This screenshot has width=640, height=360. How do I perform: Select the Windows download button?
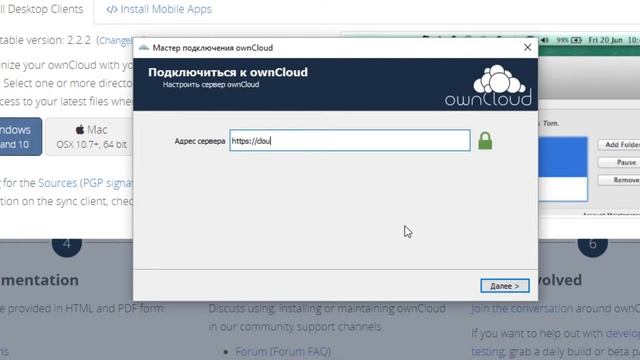click(20, 137)
